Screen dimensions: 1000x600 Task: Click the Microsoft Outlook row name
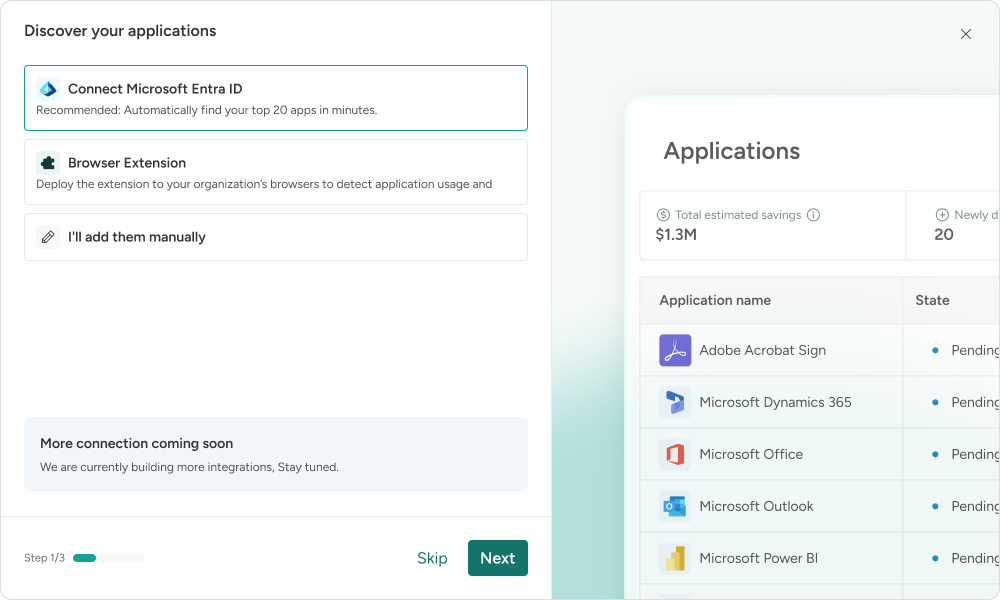(x=756, y=506)
